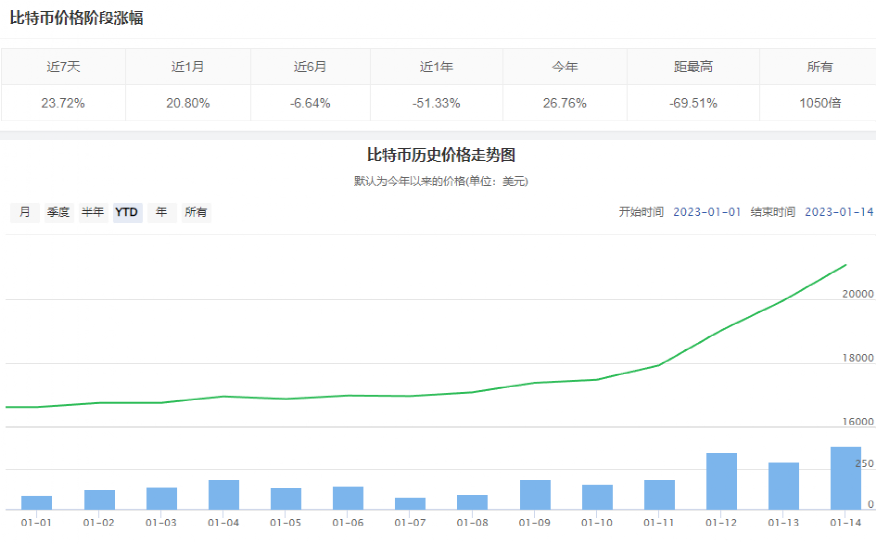Click the 01-12 volume bar
876x545 pixels.
(721, 481)
